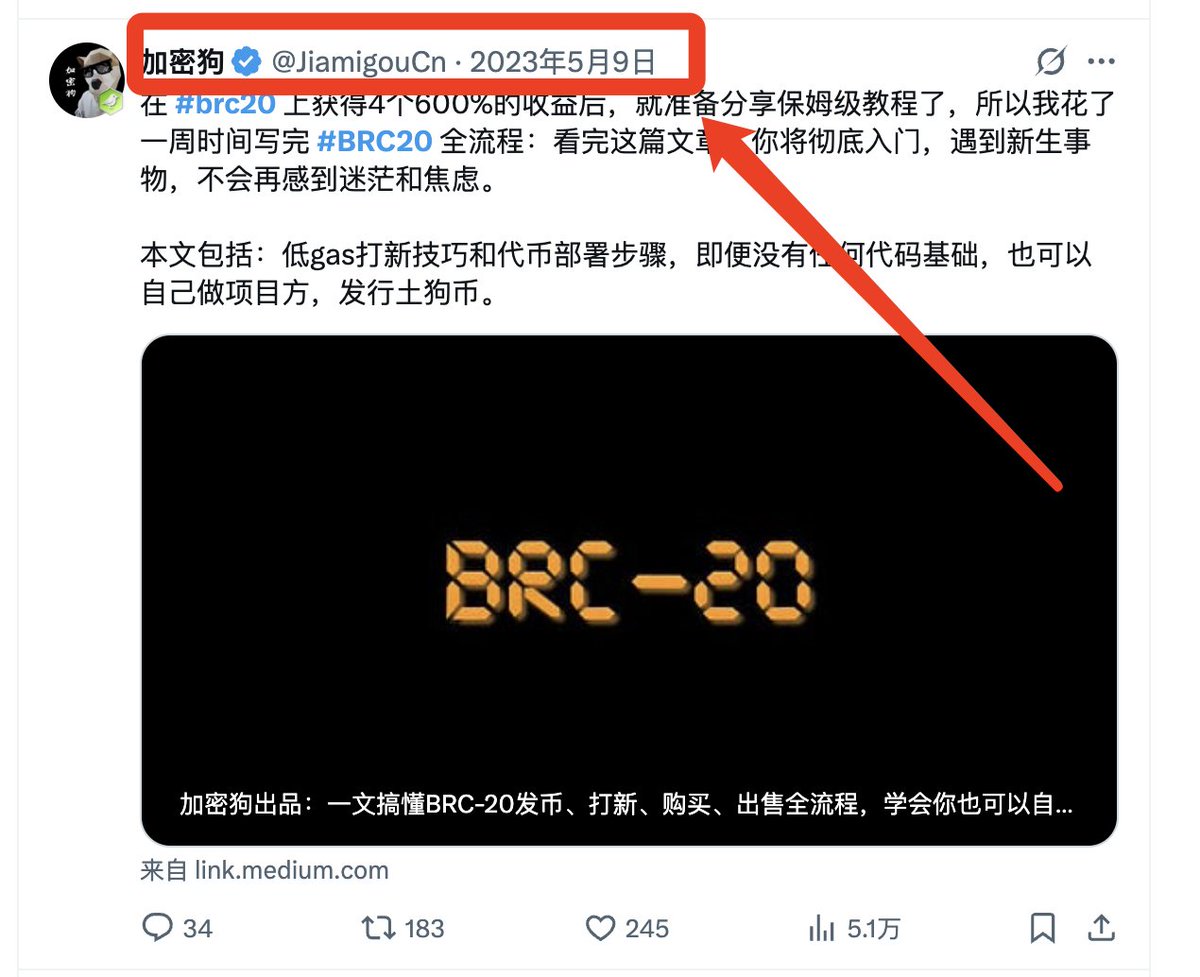The image size is (1200, 977).
Task: Bookmark this tweet
Action: (1042, 928)
